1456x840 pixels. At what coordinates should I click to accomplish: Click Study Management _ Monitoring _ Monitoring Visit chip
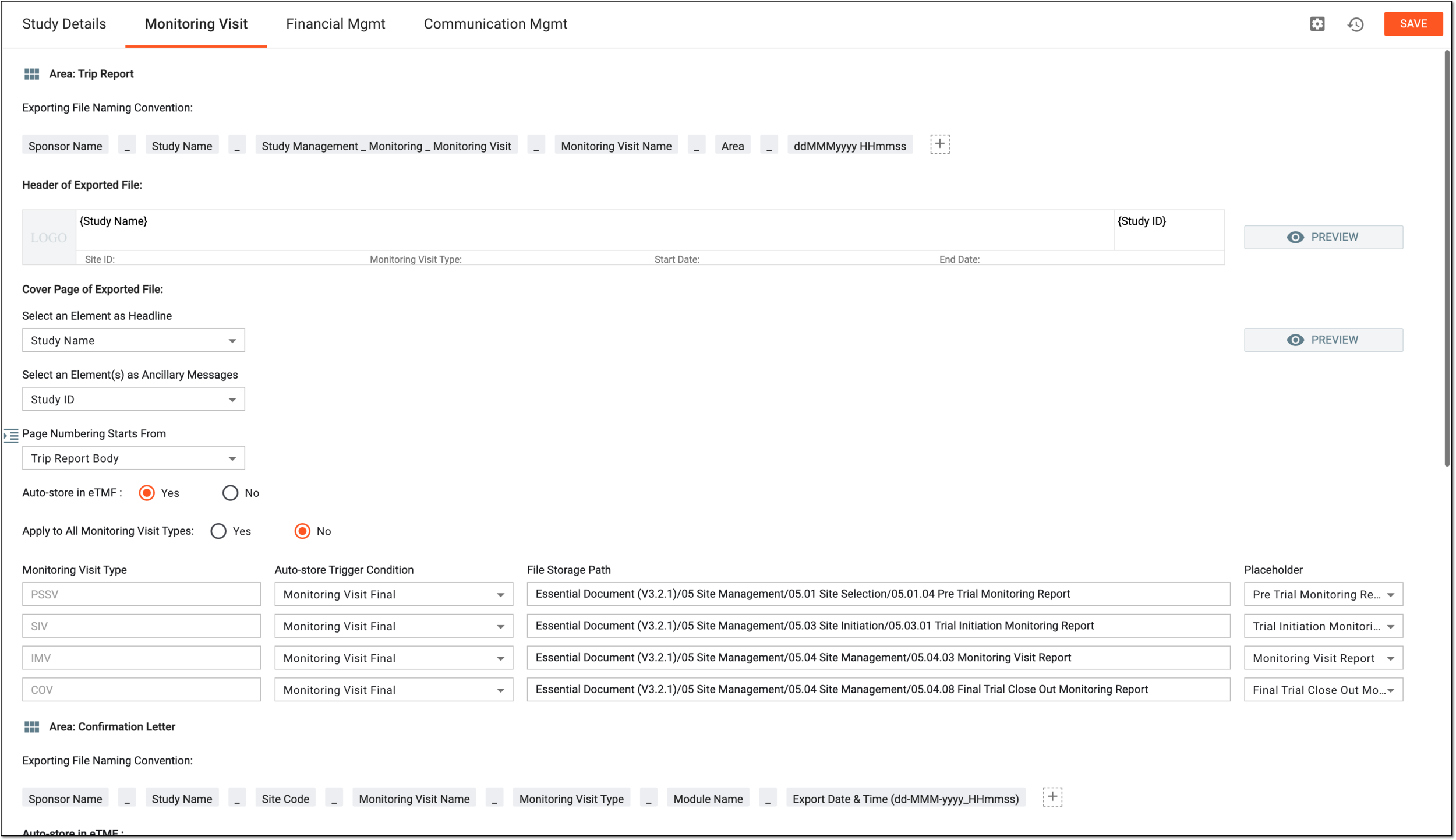tap(386, 146)
